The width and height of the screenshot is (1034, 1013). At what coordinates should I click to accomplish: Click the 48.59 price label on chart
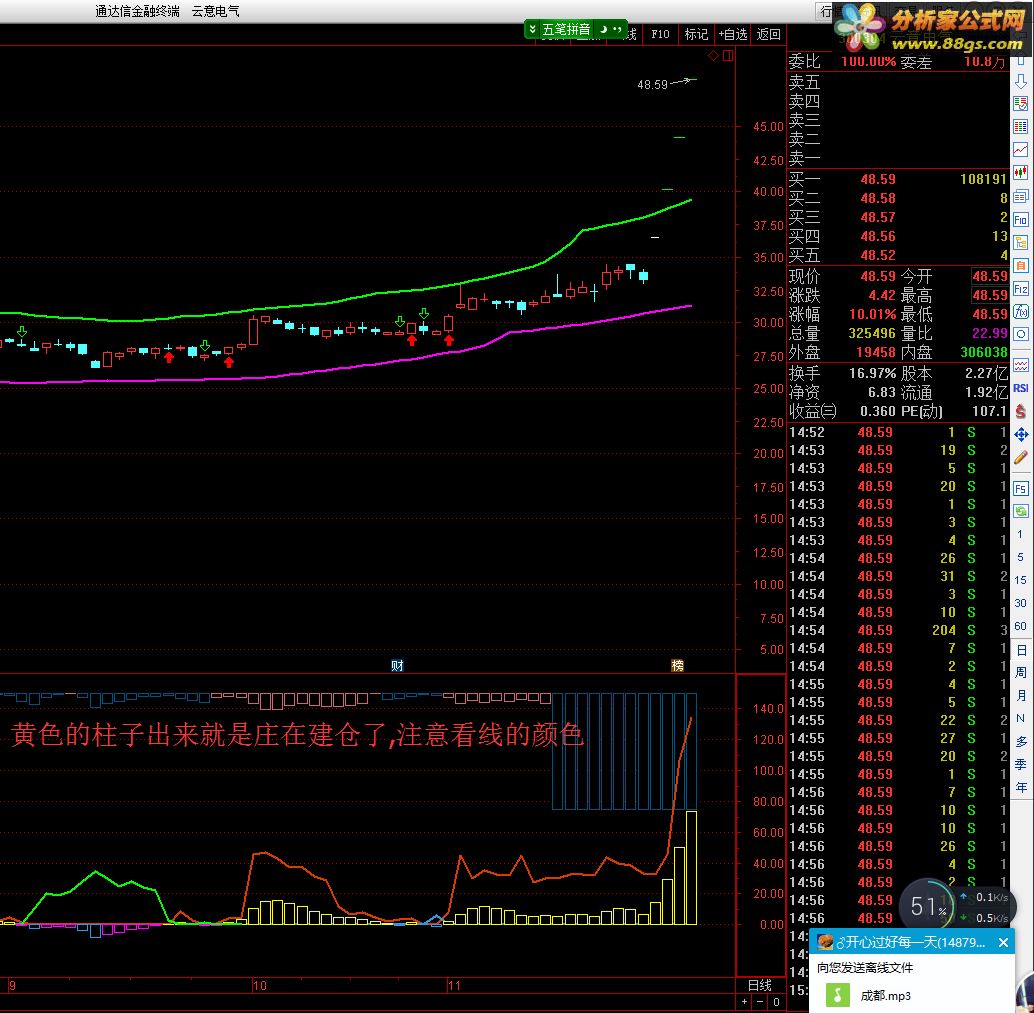(652, 84)
